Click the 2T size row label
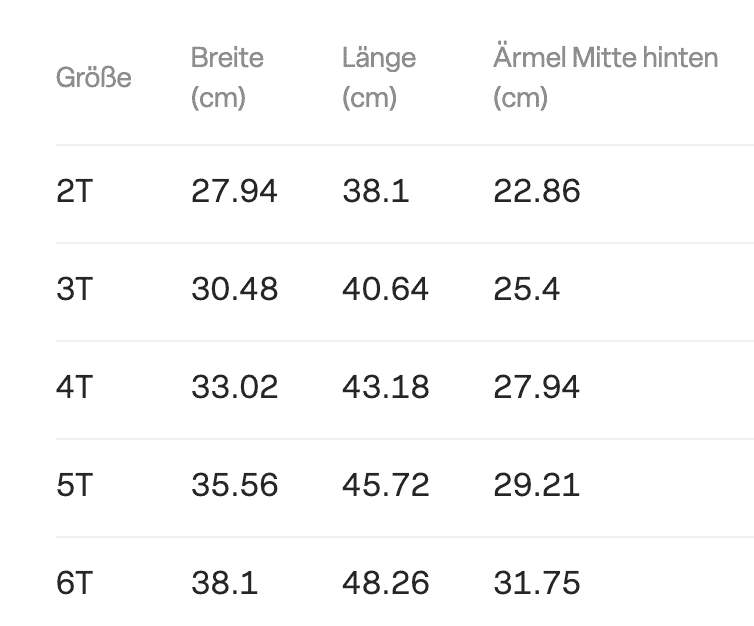 point(74,191)
